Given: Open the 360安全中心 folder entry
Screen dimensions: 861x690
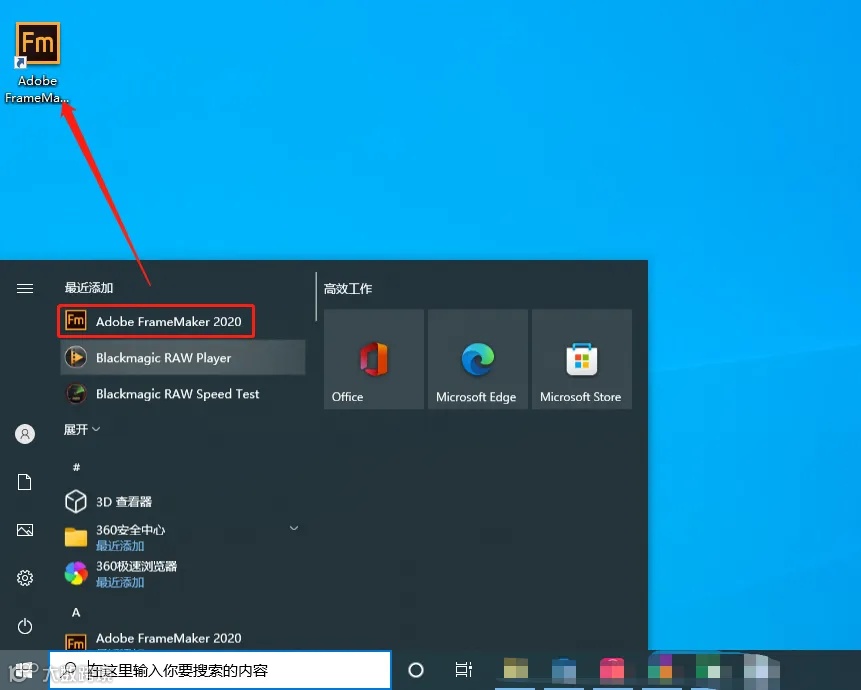Looking at the screenshot, I should (182, 537).
